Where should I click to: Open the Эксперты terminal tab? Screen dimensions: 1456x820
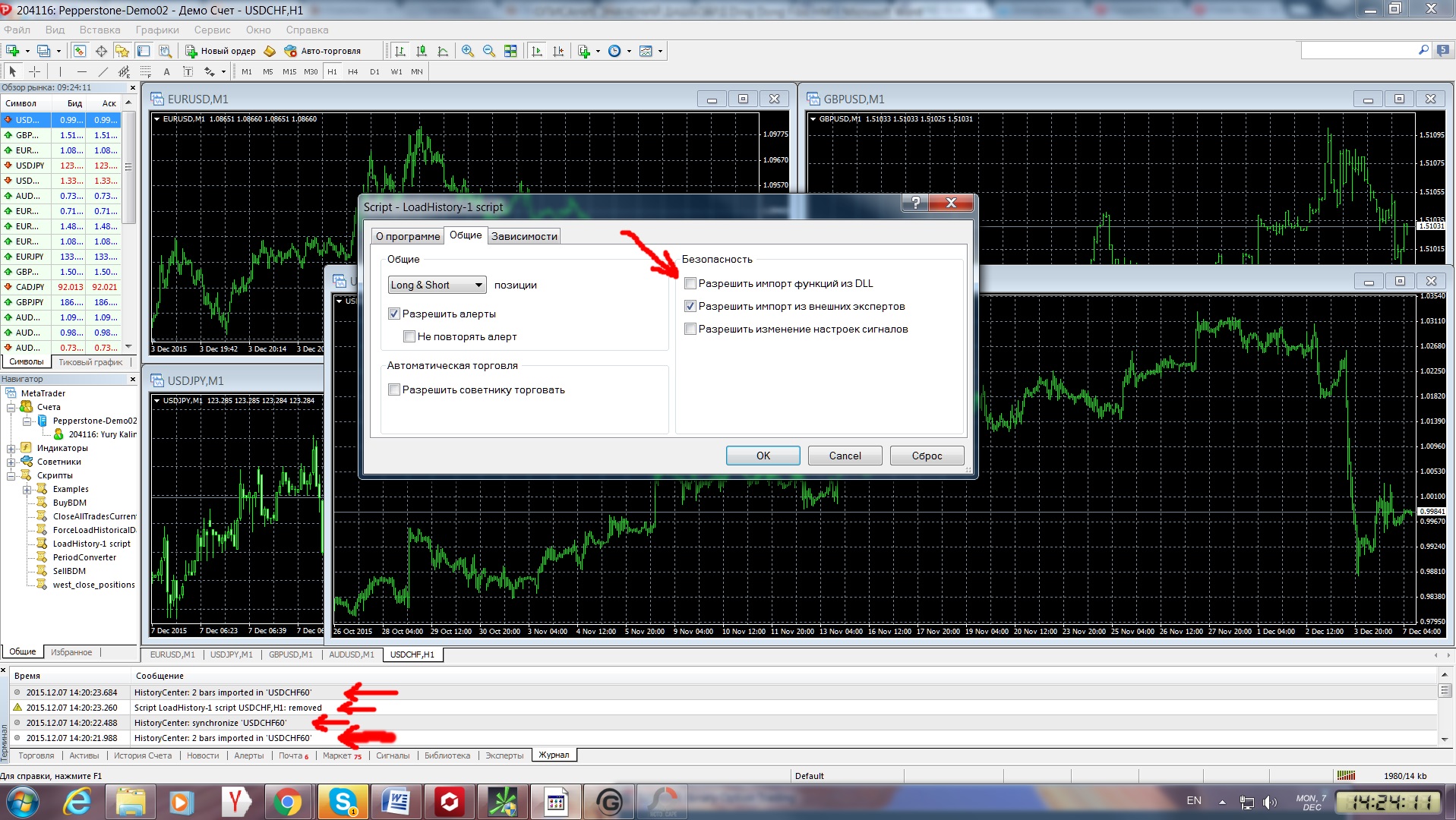pos(504,755)
